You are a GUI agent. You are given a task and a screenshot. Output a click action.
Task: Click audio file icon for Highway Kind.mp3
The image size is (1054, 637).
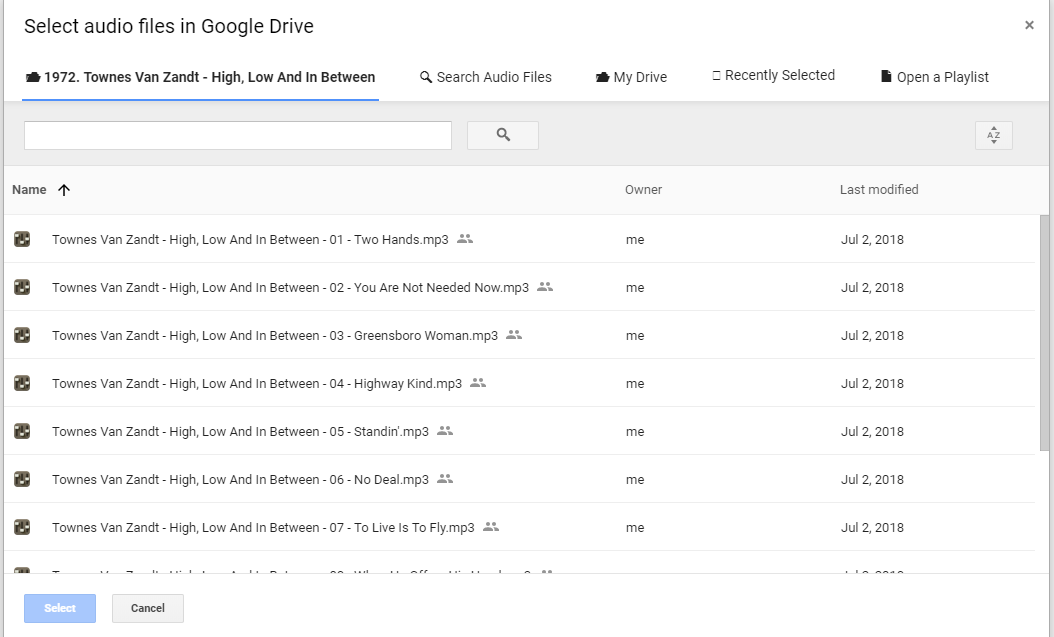point(22,384)
